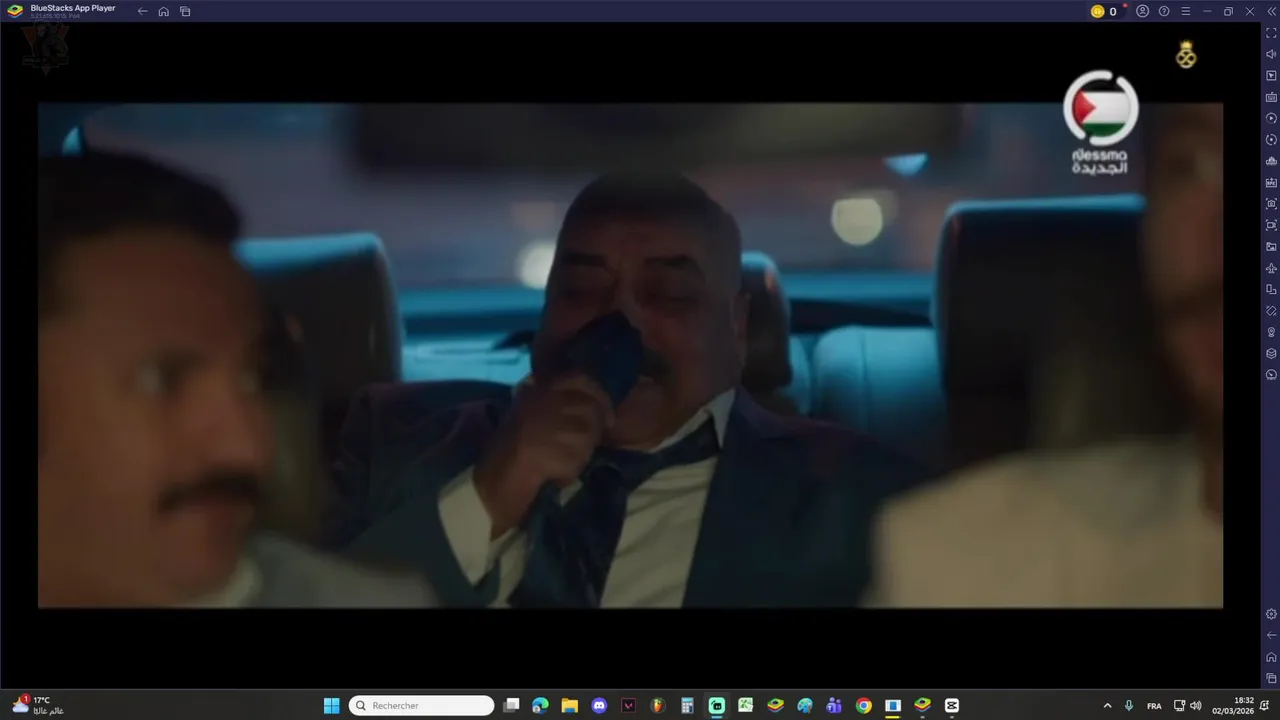Open the notification center bell
The image size is (1280, 720).
tap(1265, 705)
